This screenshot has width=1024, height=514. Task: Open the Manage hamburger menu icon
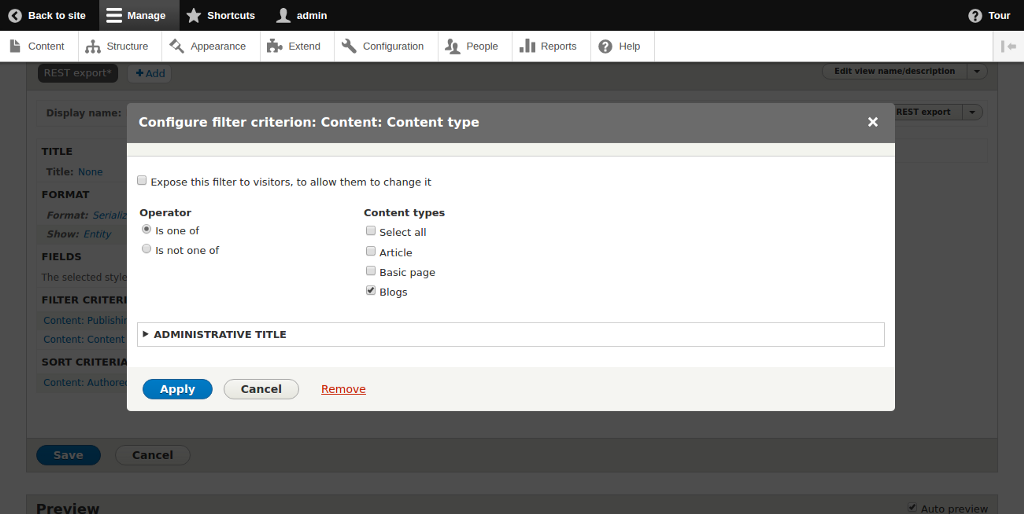pos(115,16)
